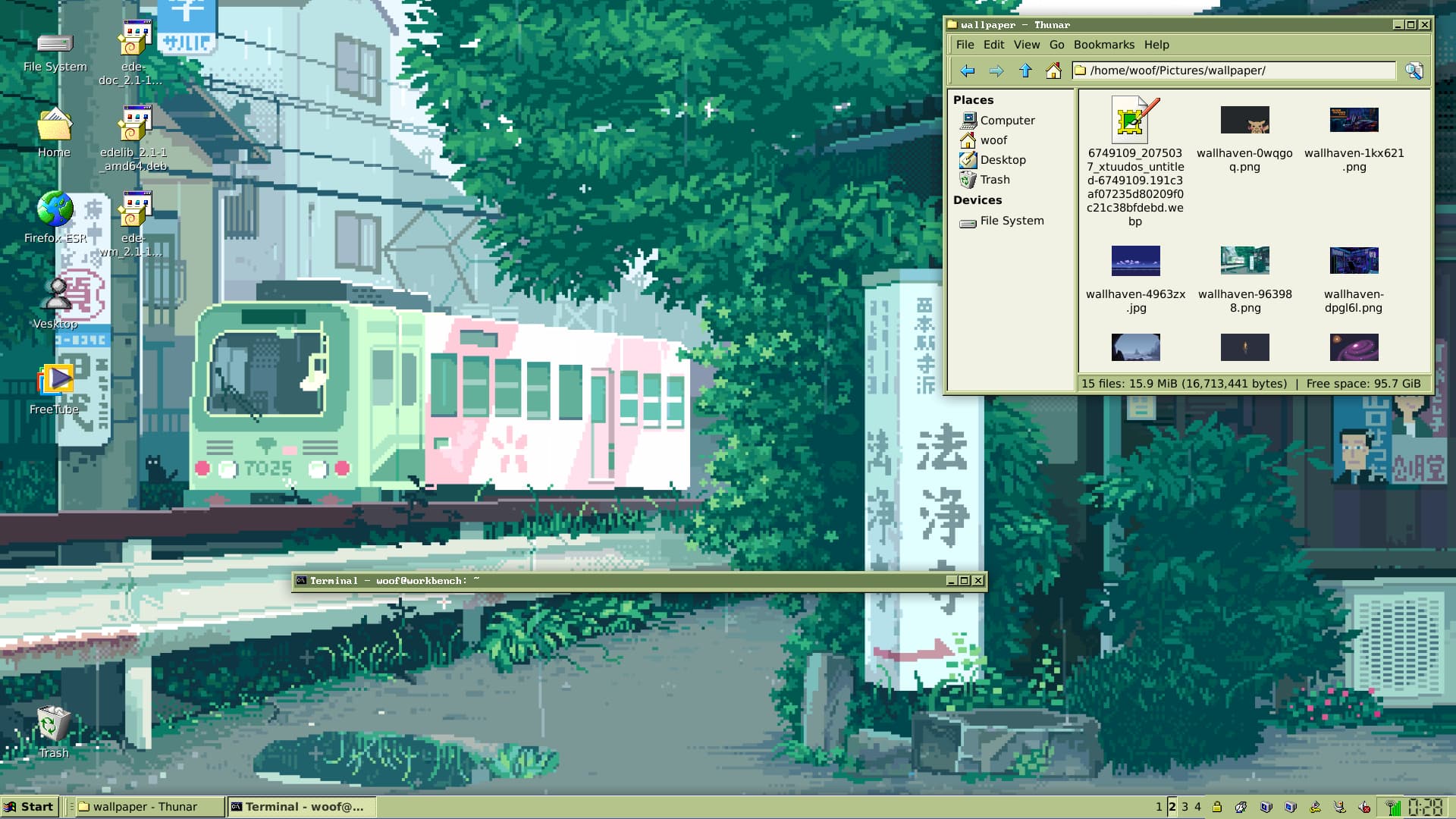Click the key tray icon
The width and height of the screenshot is (1456, 819).
(x=1315, y=807)
